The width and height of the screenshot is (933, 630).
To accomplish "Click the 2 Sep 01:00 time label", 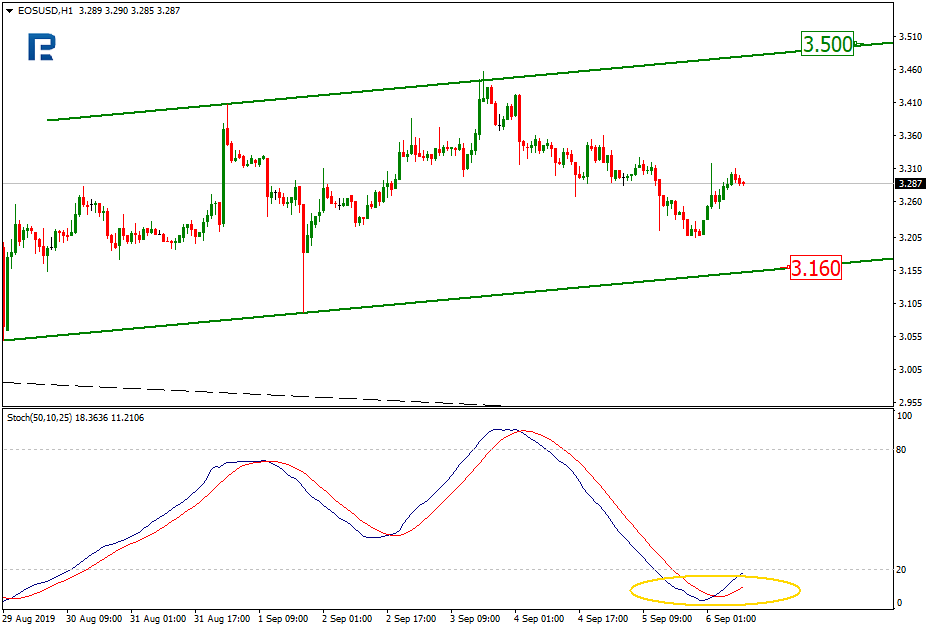I will 347,619.
